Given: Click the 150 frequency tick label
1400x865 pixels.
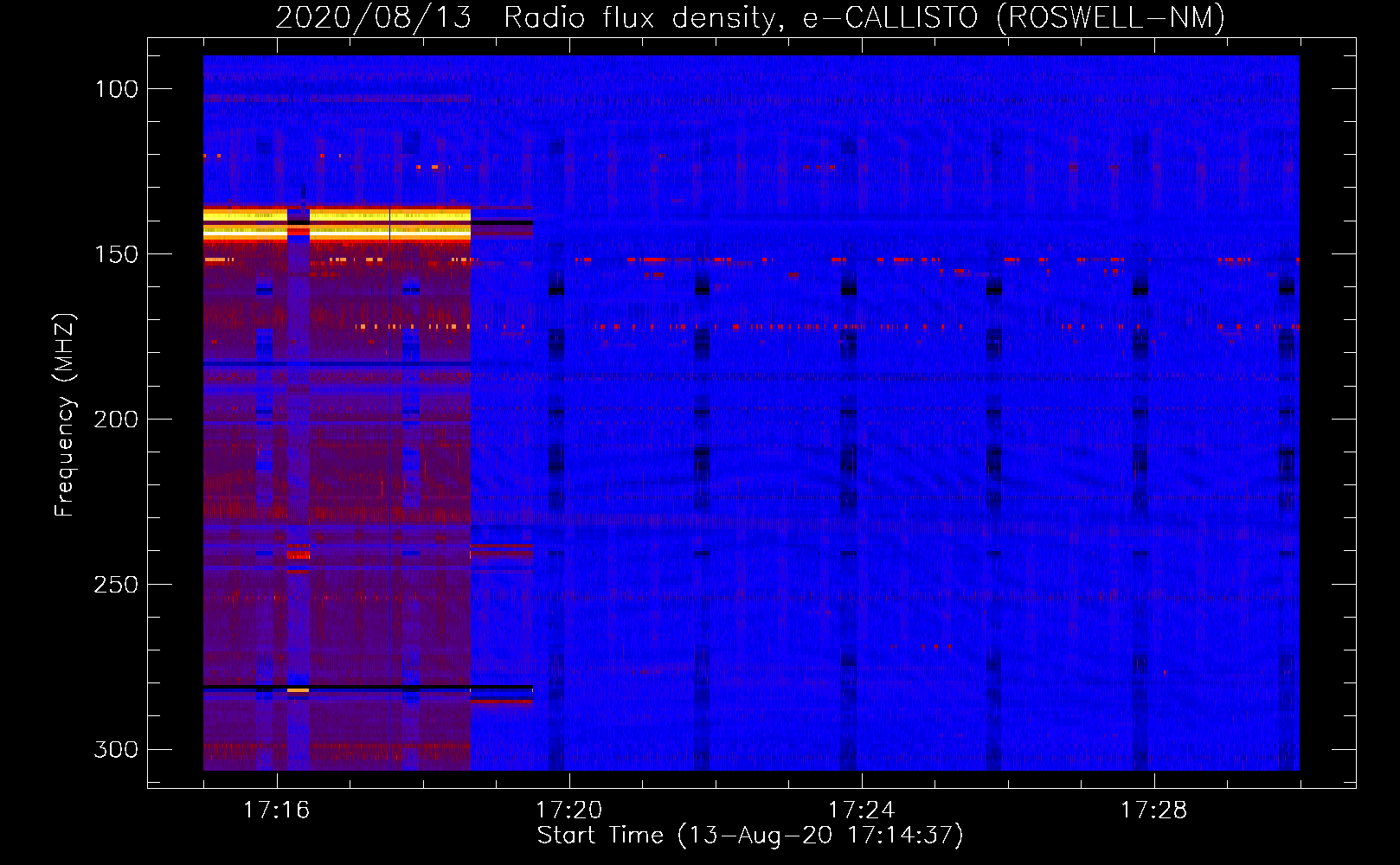Looking at the screenshot, I should click(116, 254).
